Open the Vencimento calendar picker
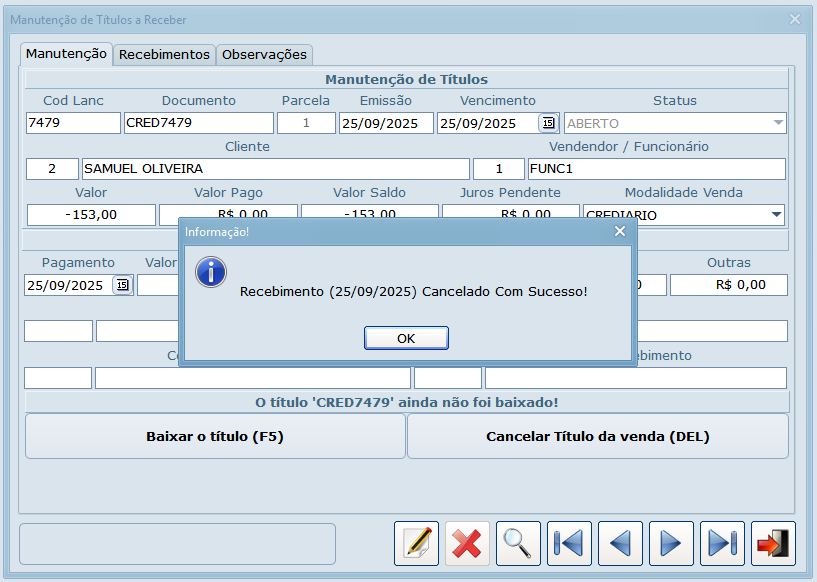The height and width of the screenshot is (582, 817). coord(548,123)
